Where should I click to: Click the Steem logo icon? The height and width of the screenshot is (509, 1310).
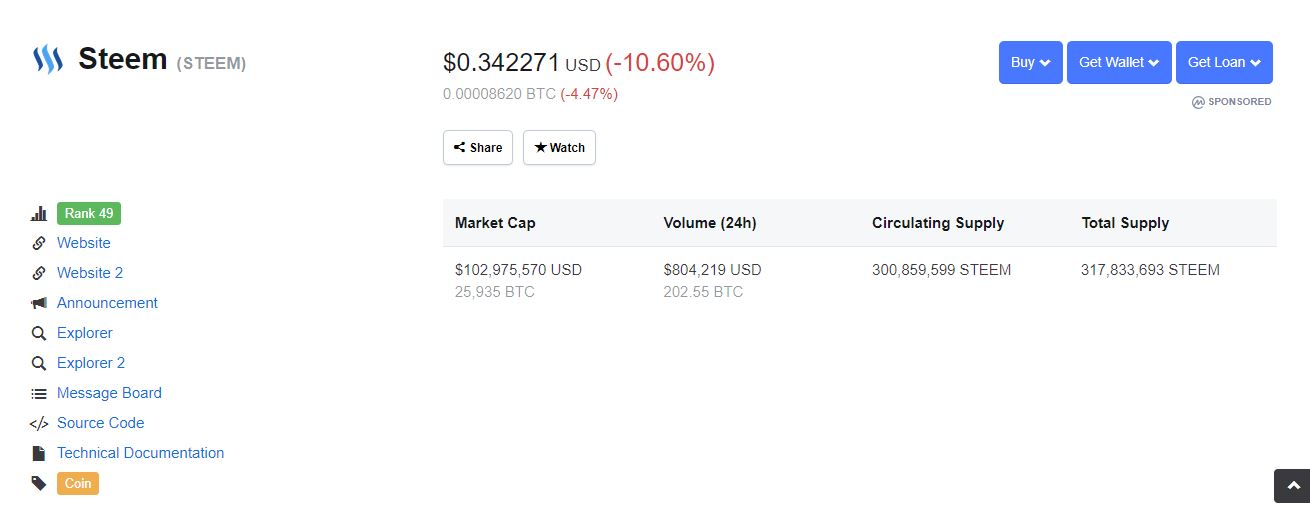pos(48,61)
